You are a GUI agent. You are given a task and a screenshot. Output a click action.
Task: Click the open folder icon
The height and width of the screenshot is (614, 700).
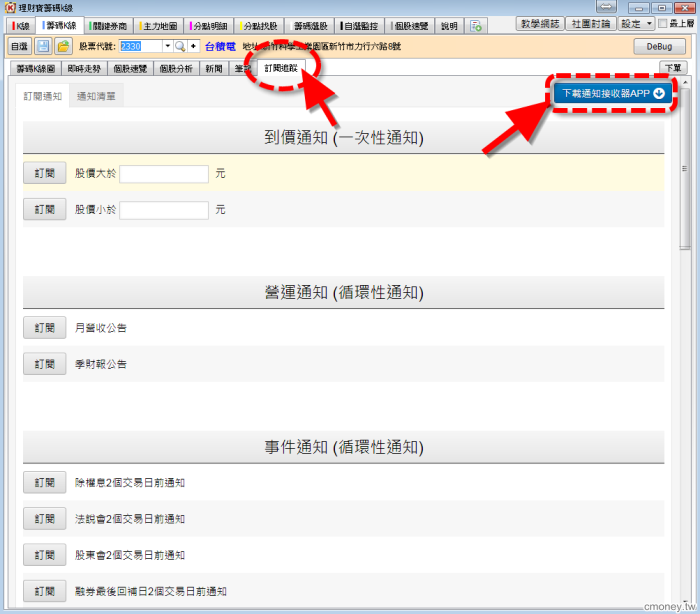[63, 46]
